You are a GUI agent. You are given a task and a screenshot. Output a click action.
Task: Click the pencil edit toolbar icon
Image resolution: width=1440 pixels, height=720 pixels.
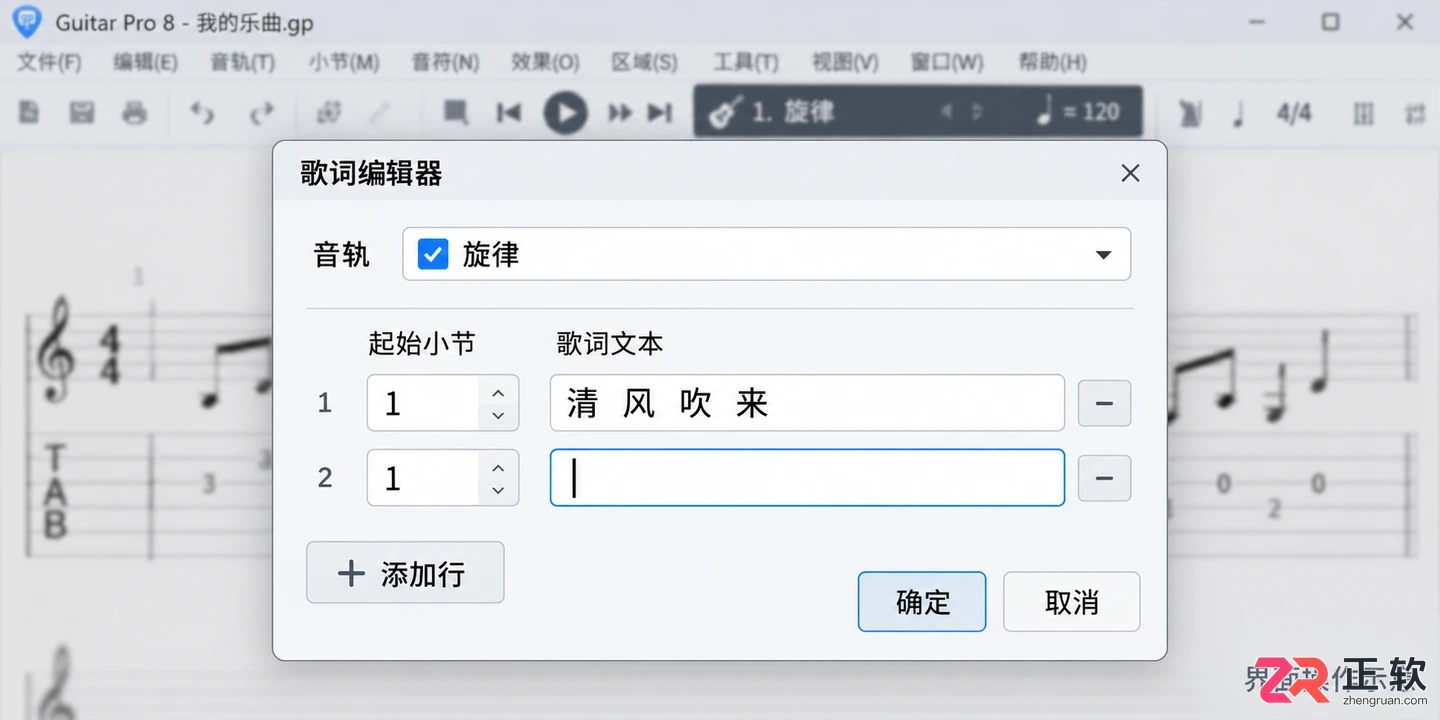click(x=379, y=112)
